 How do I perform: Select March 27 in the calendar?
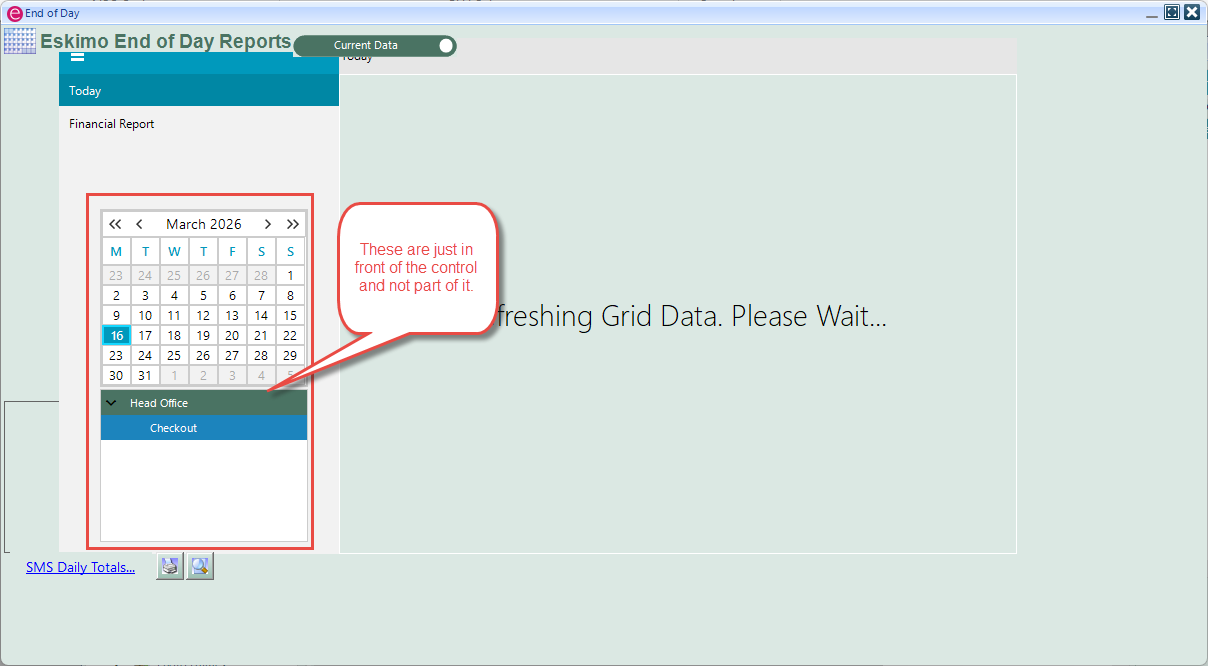232,355
